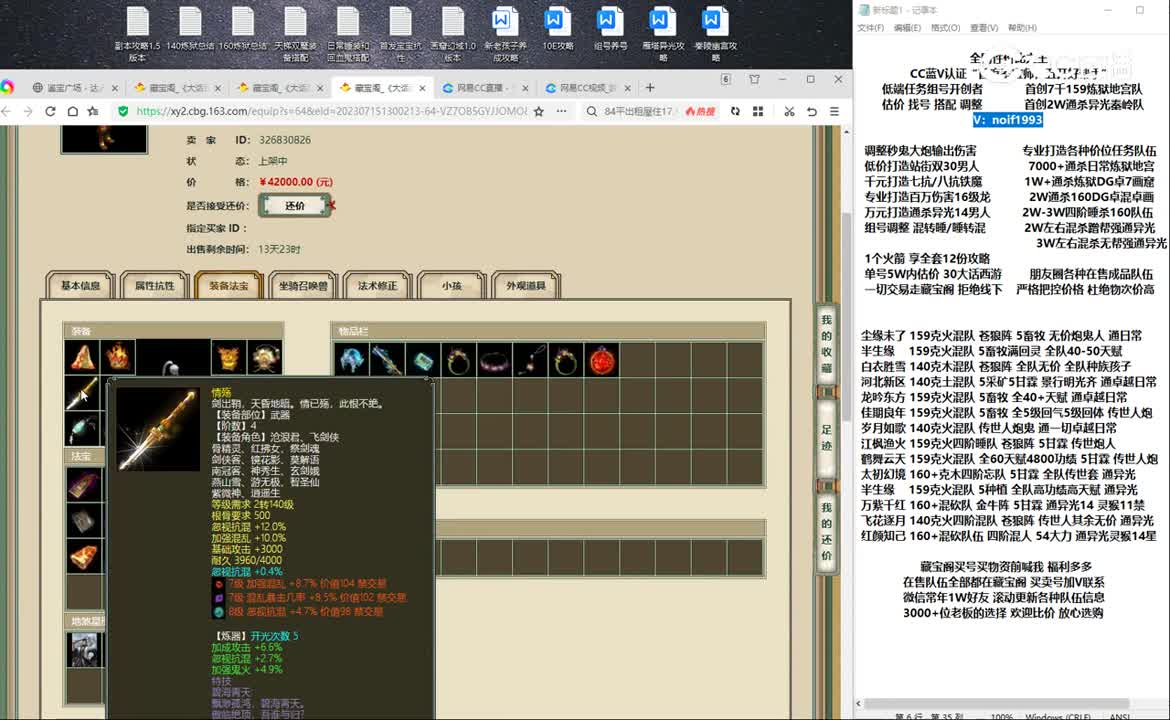The width and height of the screenshot is (1170, 720).
Task: Open Notepad 查看(V) menu
Action: click(984, 28)
